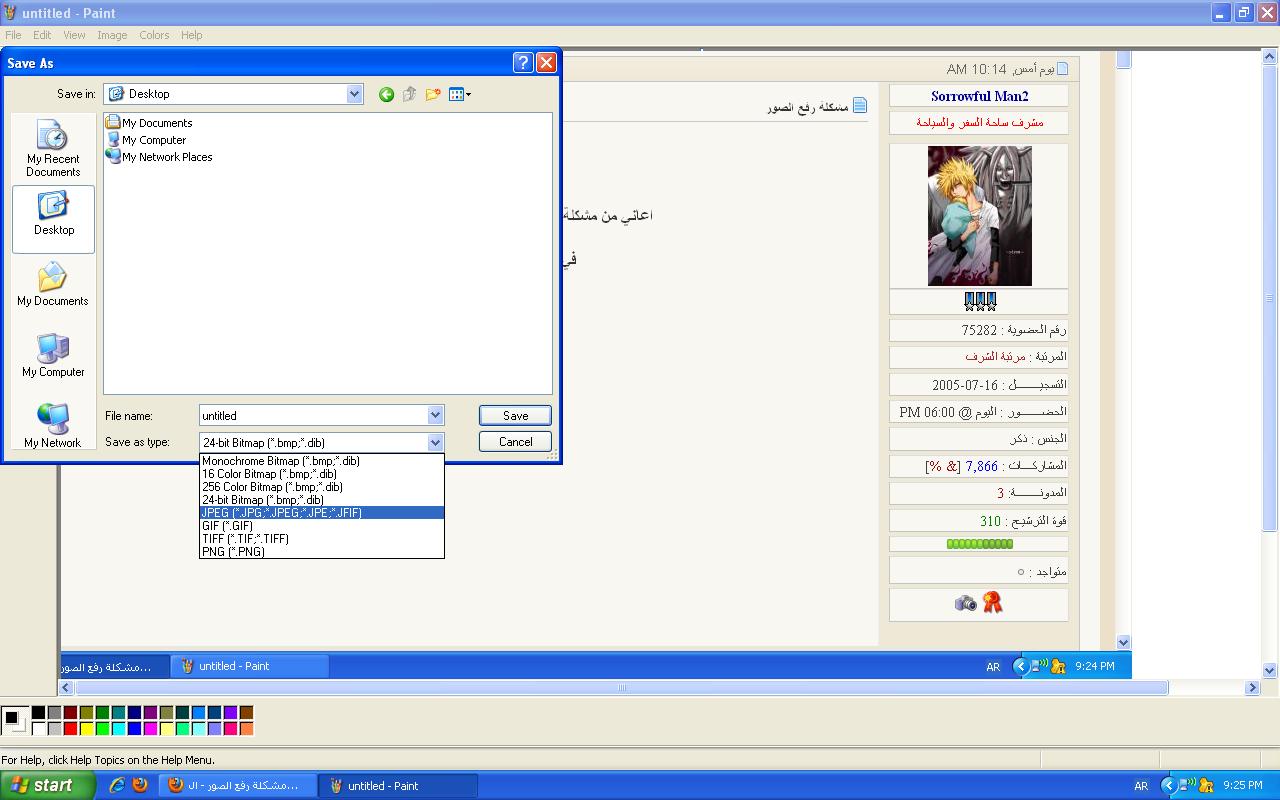This screenshot has width=1280, height=800.
Task: Click the Back arrow icon in Save As
Action: click(x=386, y=94)
